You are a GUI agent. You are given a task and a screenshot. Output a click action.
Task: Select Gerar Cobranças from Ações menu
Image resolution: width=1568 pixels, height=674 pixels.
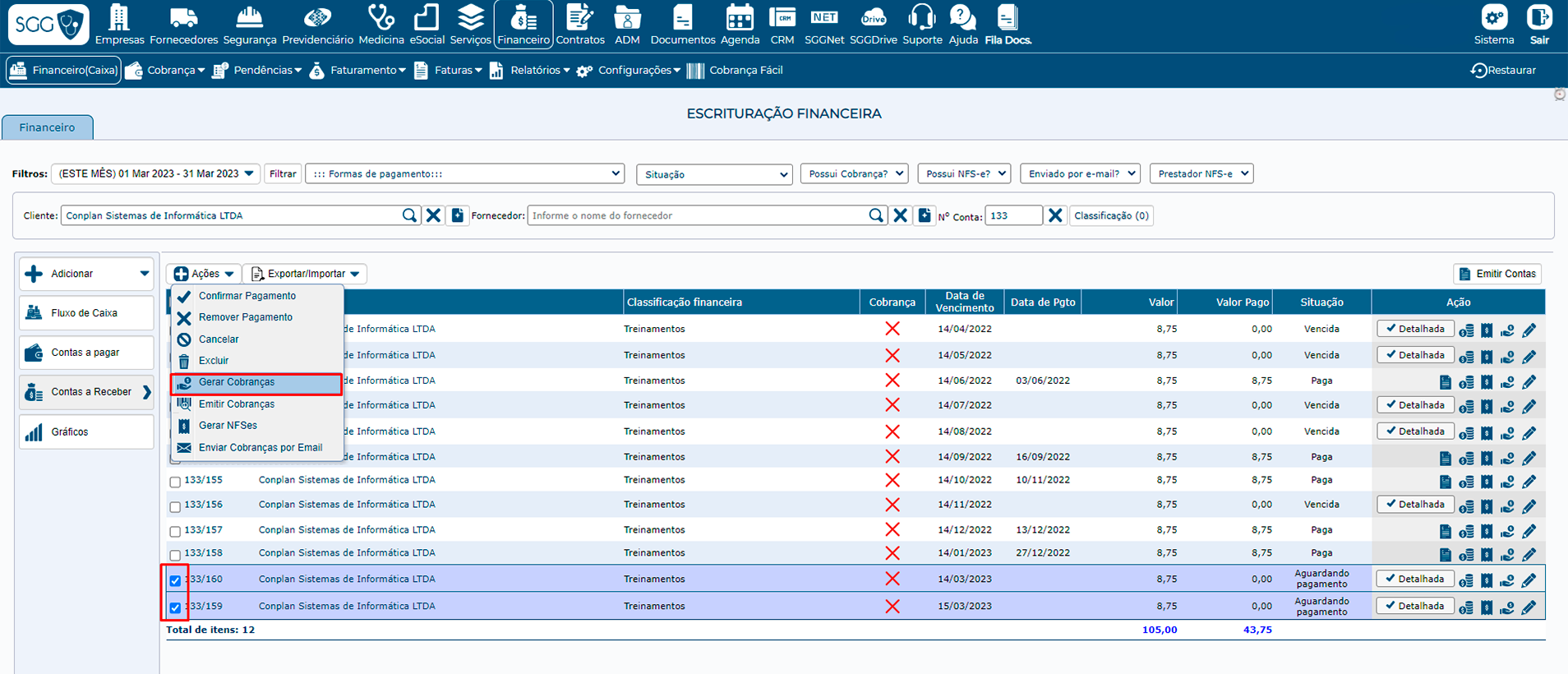click(256, 382)
